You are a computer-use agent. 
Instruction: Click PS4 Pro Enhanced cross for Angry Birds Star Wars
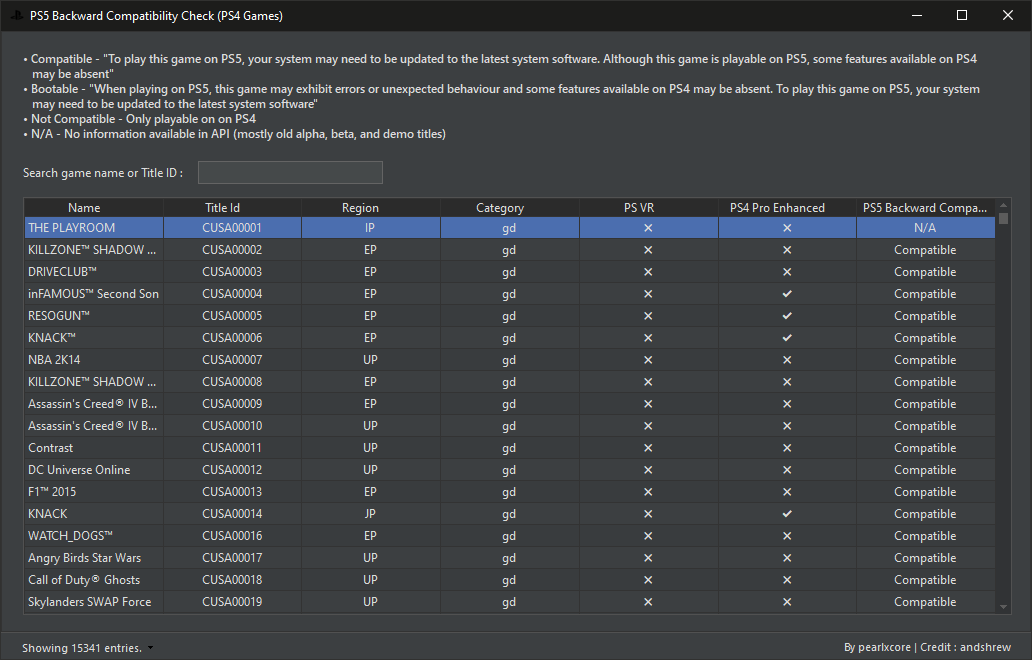point(787,558)
